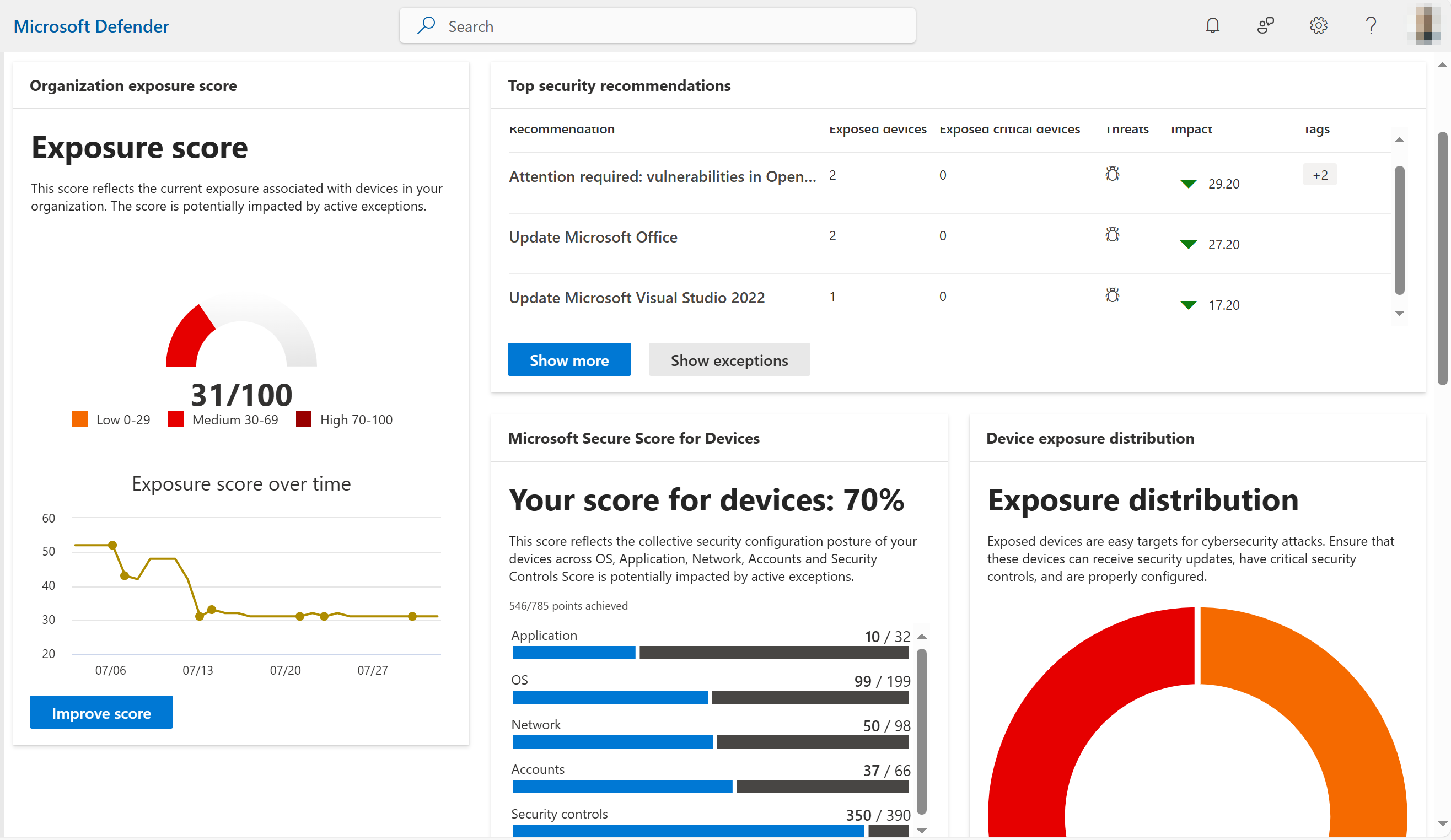Sort by Tags column header
This screenshot has width=1451, height=840.
pos(1317,130)
